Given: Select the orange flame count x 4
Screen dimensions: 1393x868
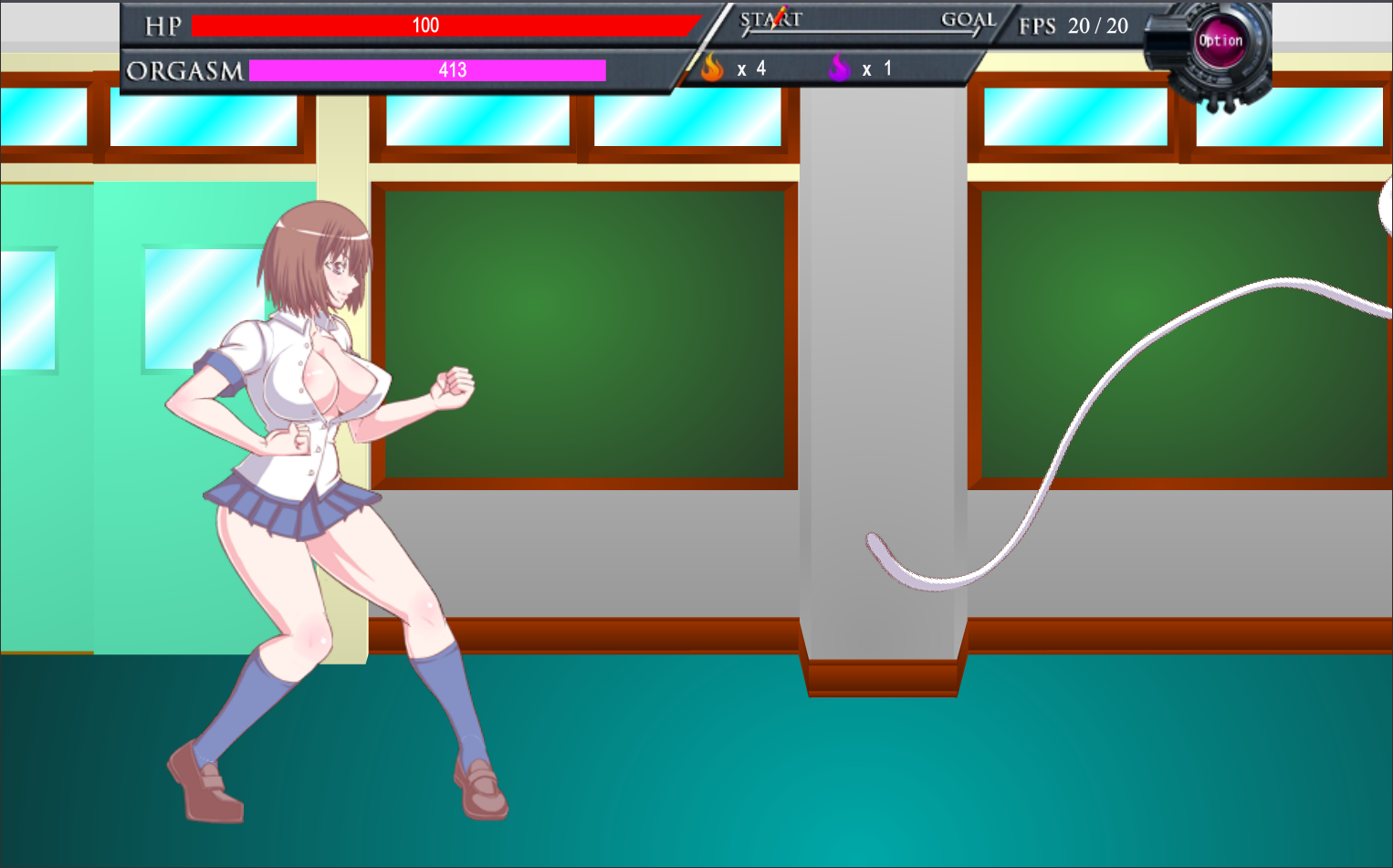Looking at the screenshot, I should coord(752,68).
